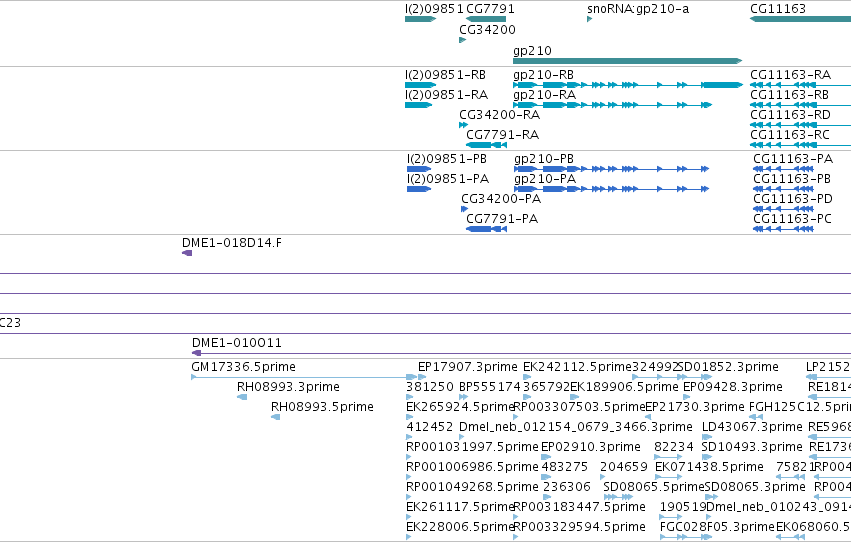Click transcript CG11163-RD

click(801, 125)
